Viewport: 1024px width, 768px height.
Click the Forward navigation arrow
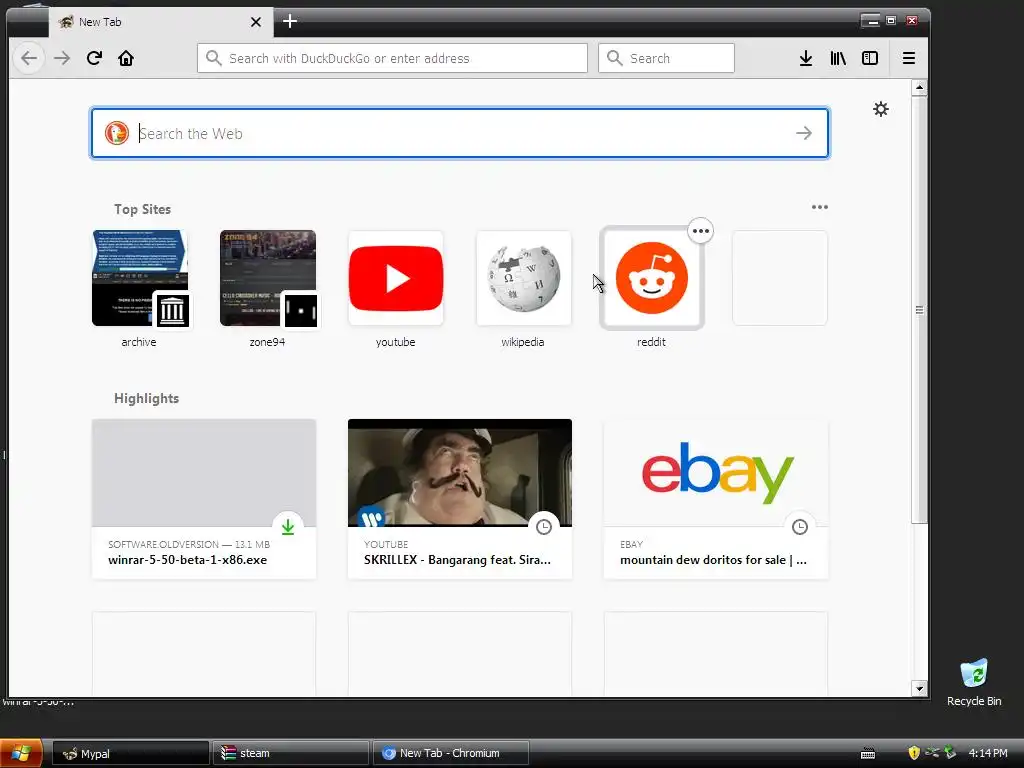tap(62, 58)
